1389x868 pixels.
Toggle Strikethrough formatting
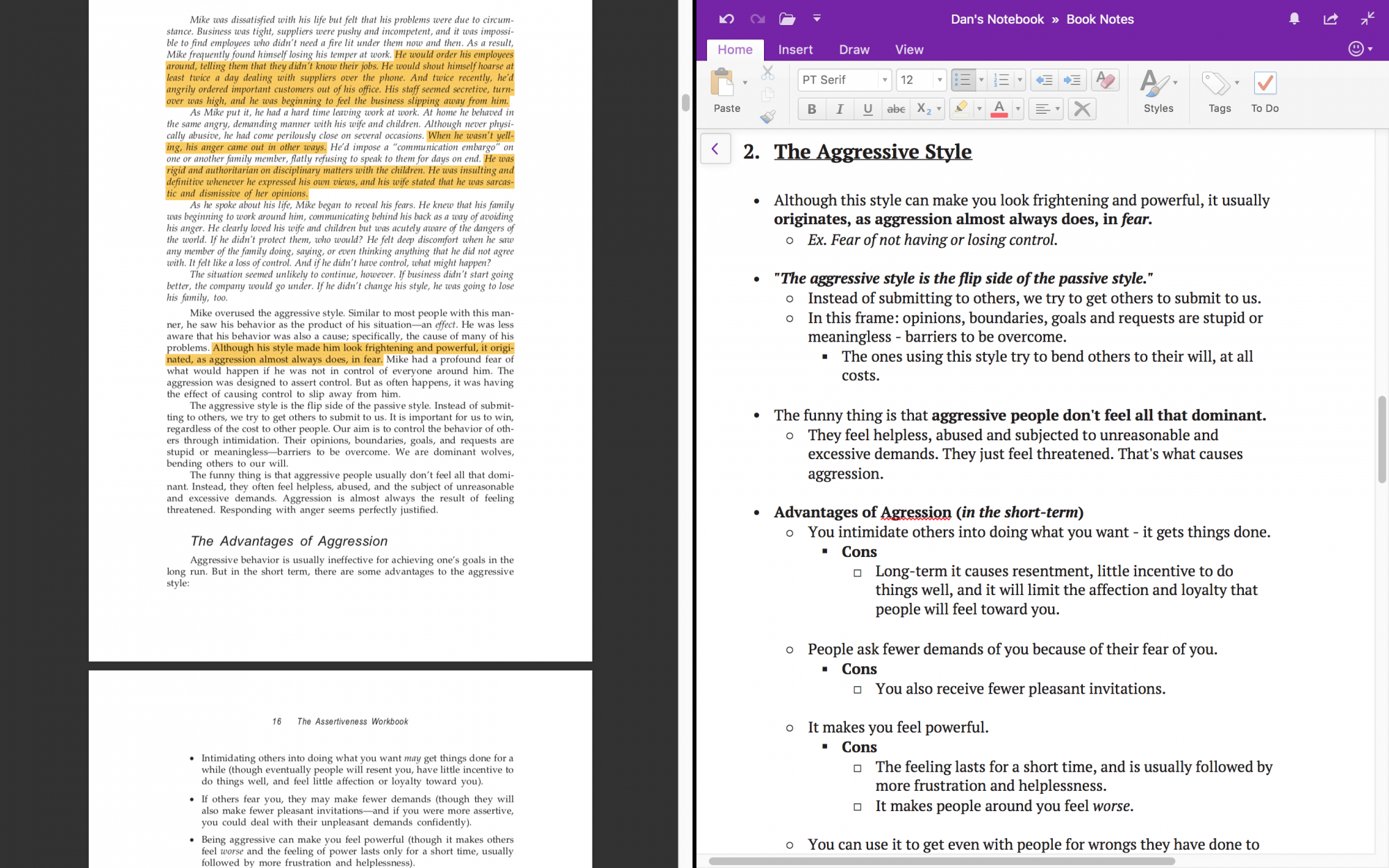click(x=896, y=109)
